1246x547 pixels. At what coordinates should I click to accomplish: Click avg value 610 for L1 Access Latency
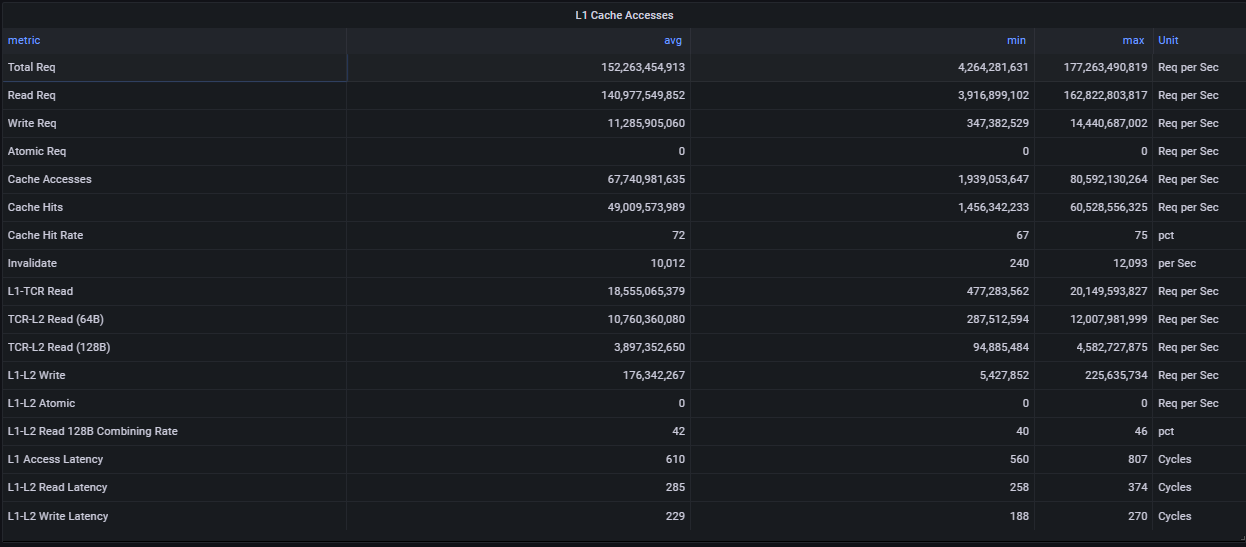(x=676, y=459)
